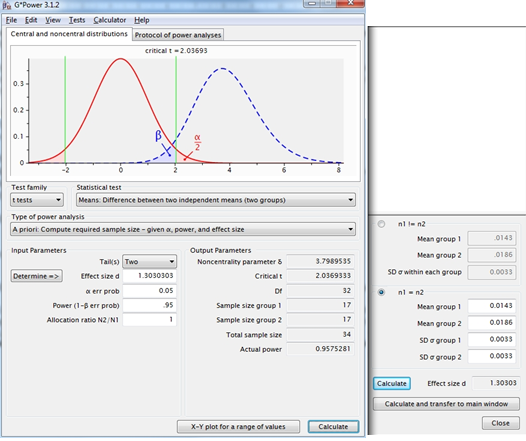
Task: Select the n1 != n2 radio button
Action: coord(381,224)
